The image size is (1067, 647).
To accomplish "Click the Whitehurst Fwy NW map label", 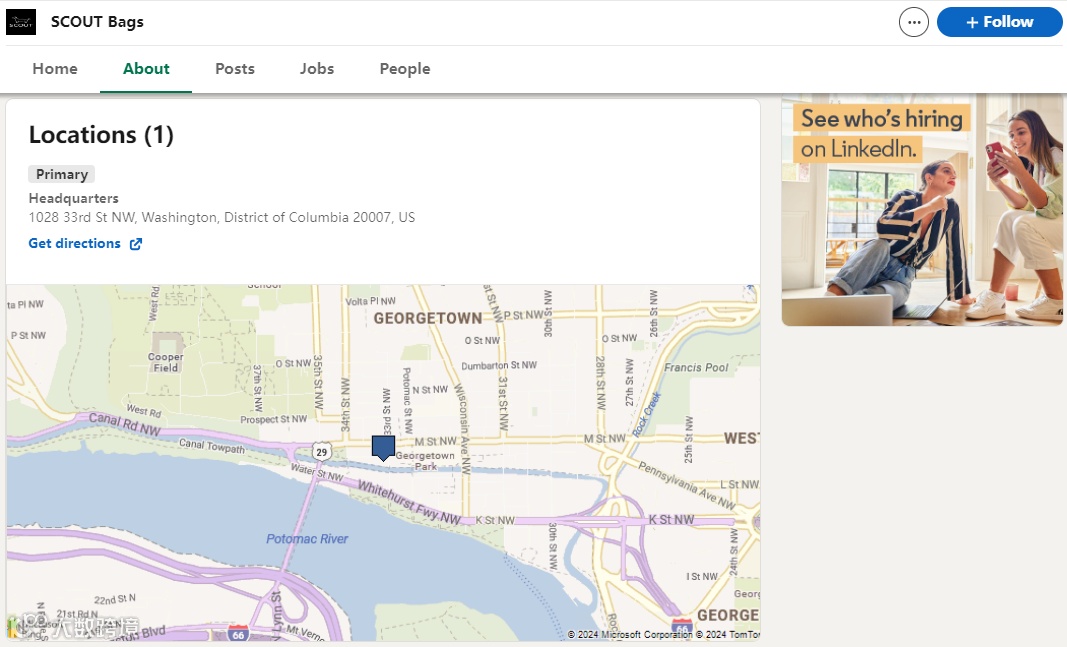I will pos(410,503).
